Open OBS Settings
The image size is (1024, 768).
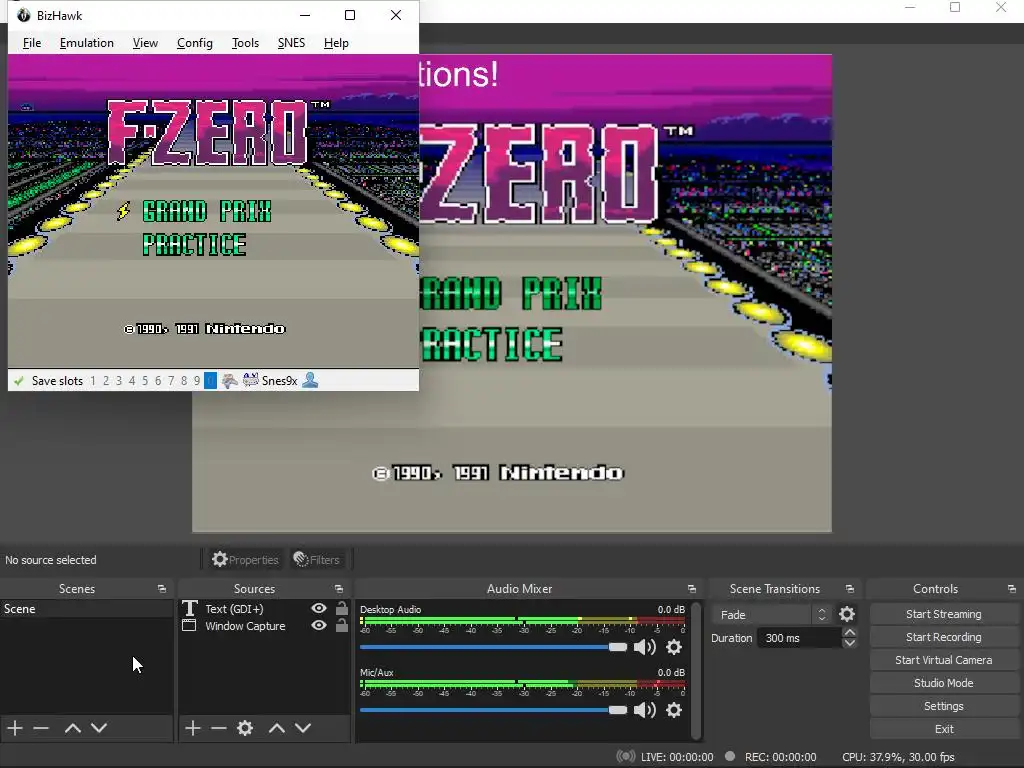944,706
